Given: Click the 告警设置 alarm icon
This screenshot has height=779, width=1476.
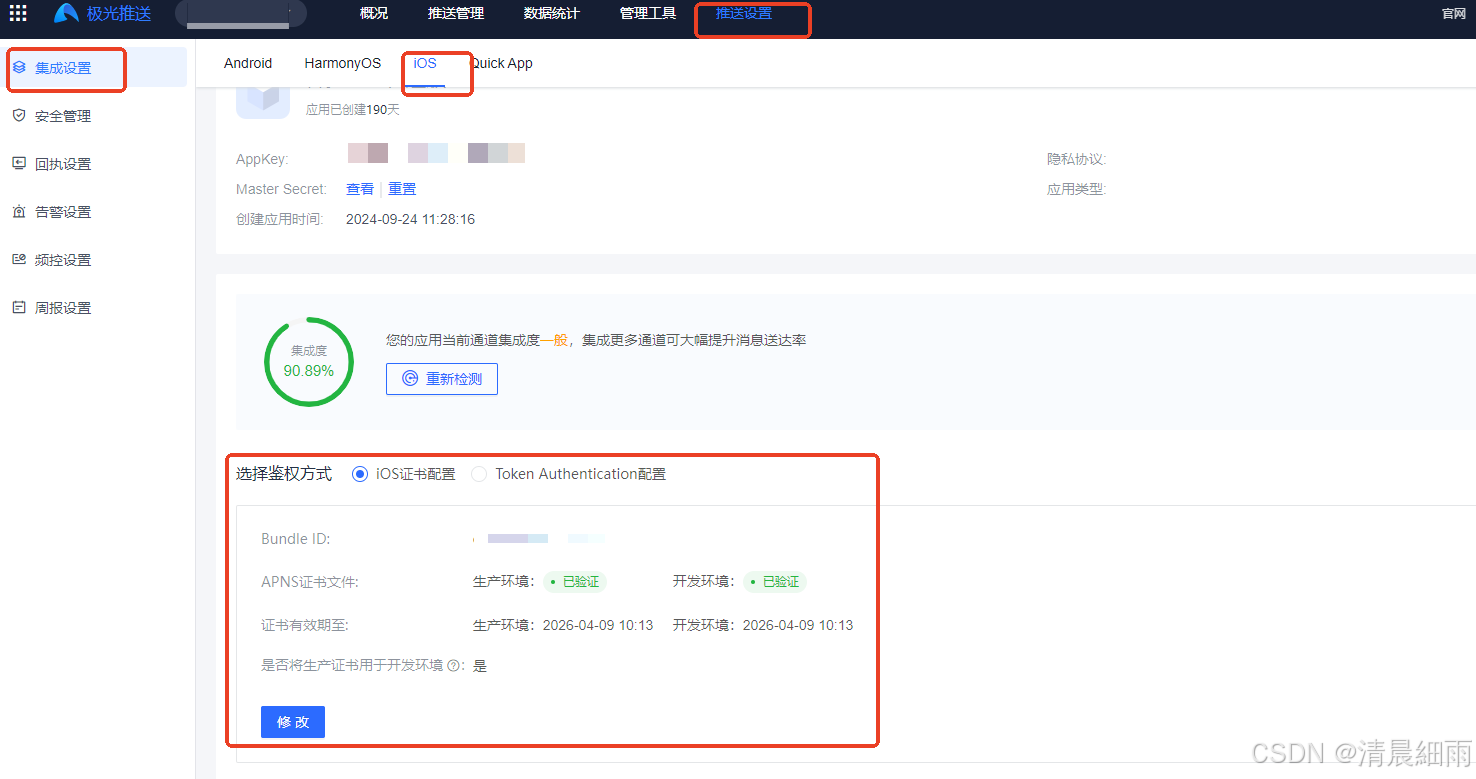Looking at the screenshot, I should (x=19, y=212).
